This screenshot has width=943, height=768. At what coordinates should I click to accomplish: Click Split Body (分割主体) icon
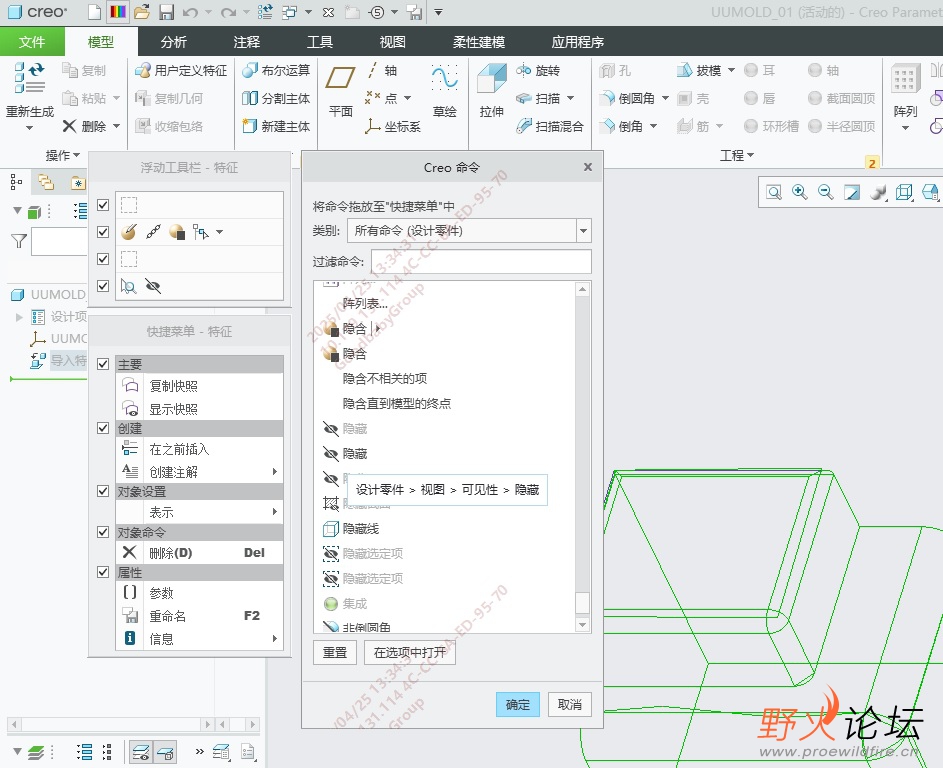click(250, 98)
